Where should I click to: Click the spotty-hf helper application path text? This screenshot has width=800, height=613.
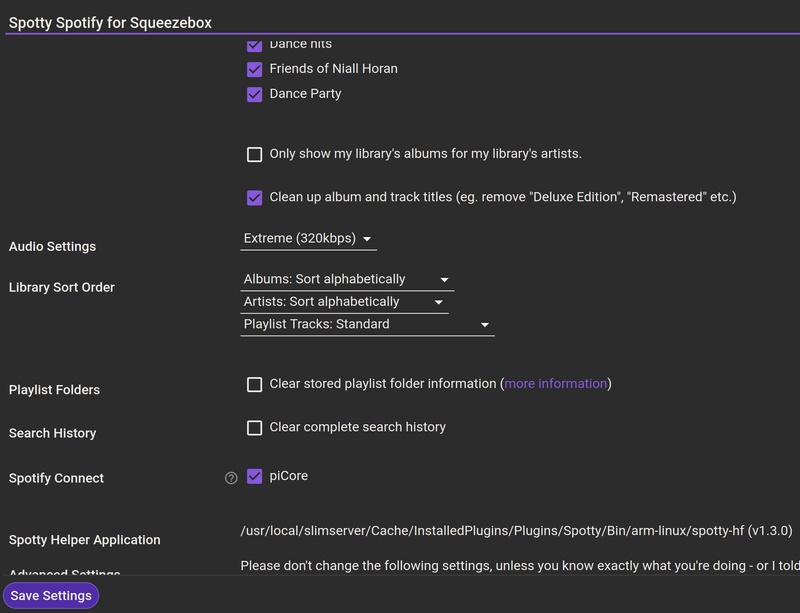coord(515,530)
